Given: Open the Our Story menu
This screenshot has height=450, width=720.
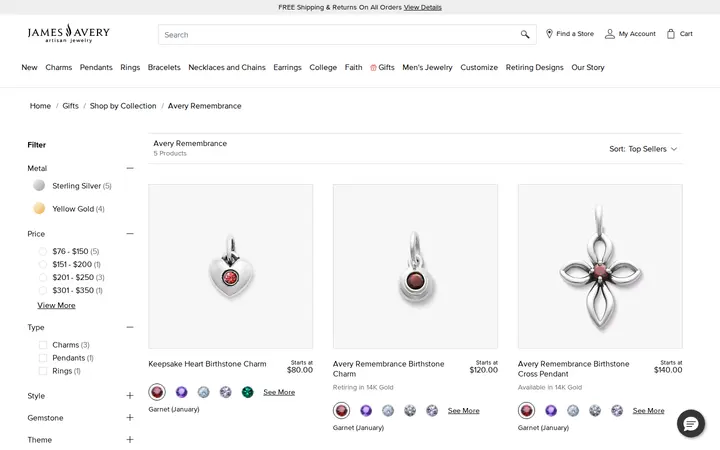Looking at the screenshot, I should click(588, 68).
